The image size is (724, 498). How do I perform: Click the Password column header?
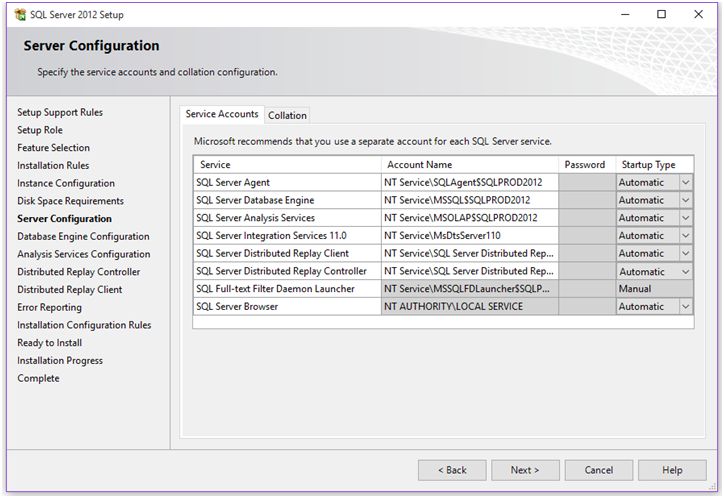coord(587,165)
